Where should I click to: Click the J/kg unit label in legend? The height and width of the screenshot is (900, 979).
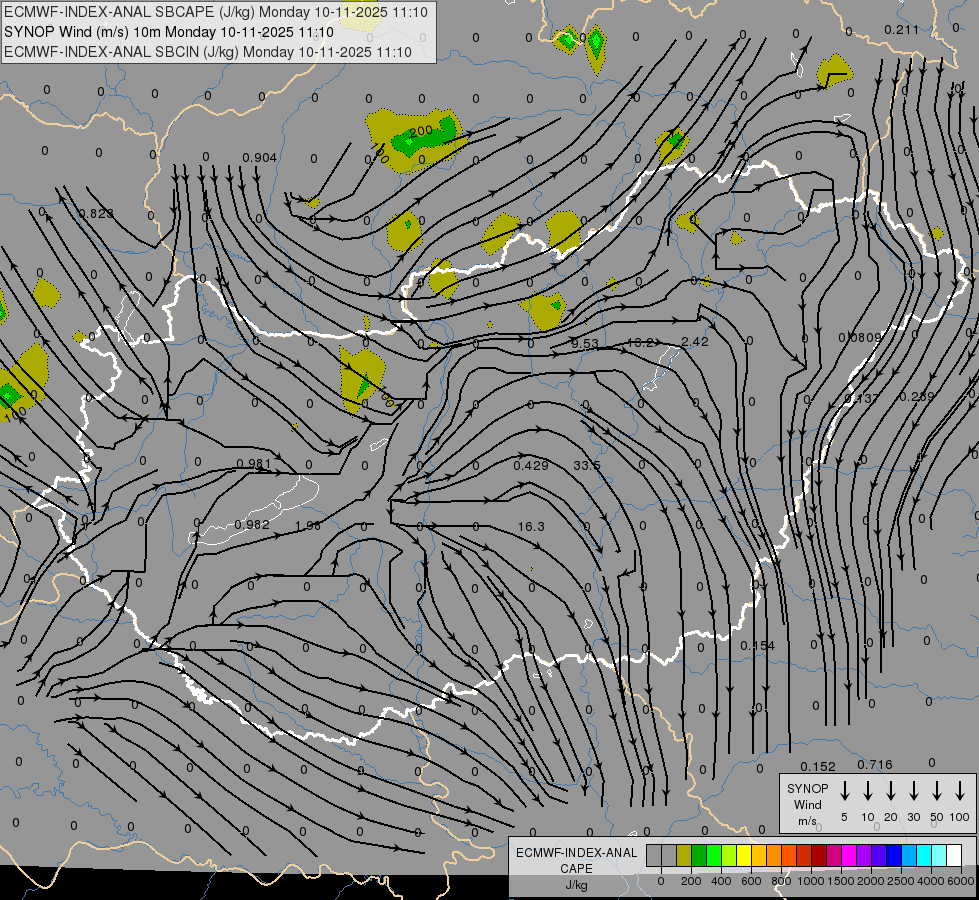576,885
